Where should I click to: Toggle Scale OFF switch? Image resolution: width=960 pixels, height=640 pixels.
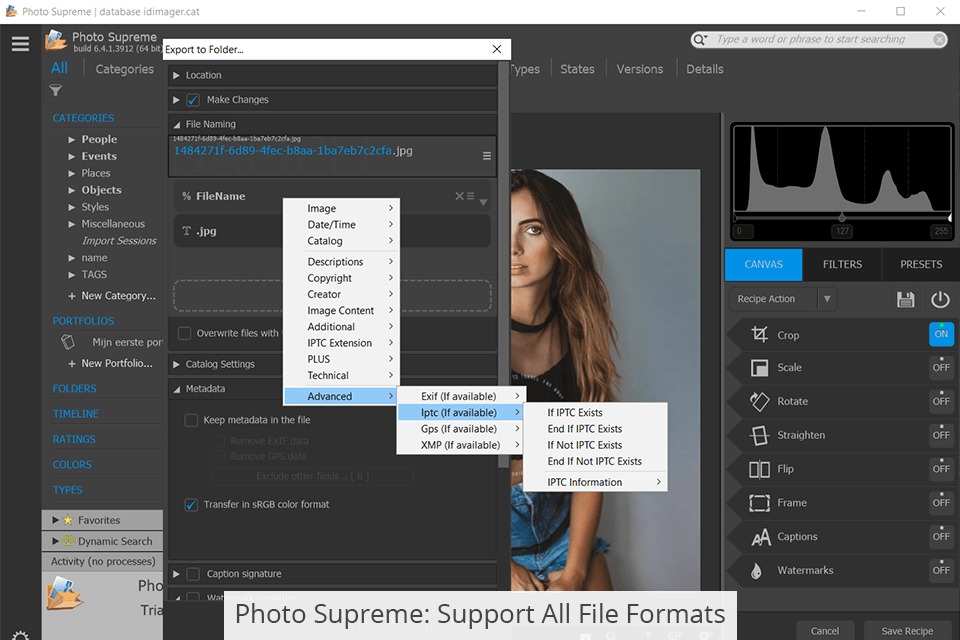[941, 367]
